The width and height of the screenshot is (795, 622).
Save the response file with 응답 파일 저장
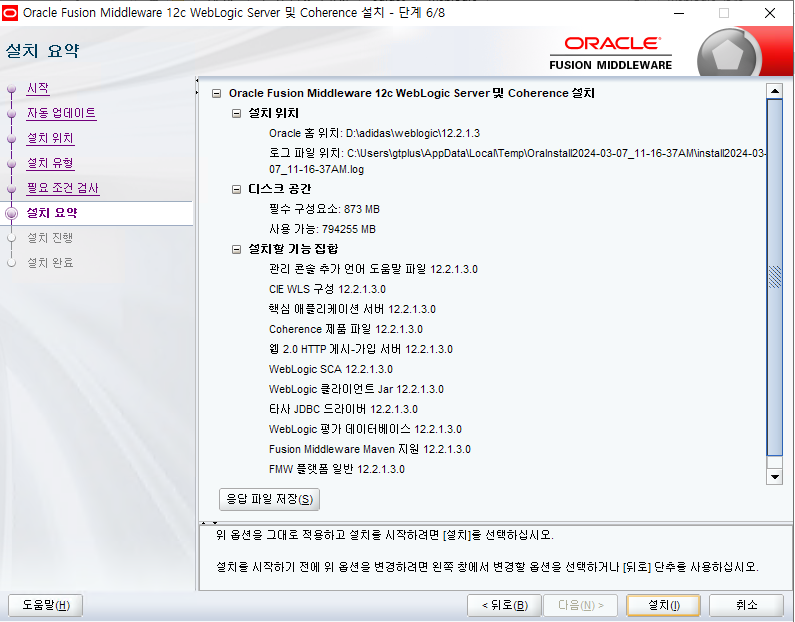pyautogui.click(x=269, y=499)
